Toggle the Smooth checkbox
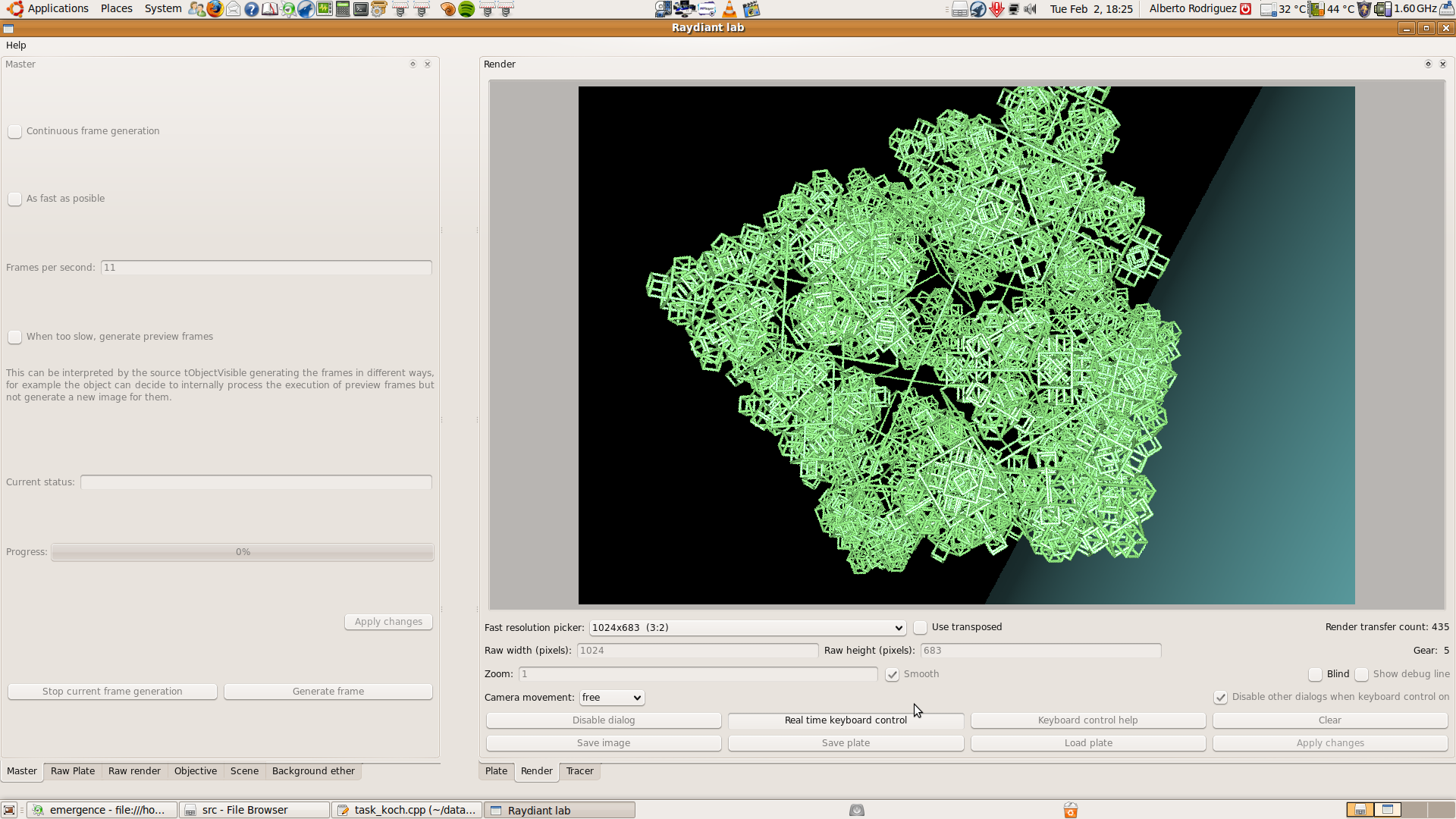Screen dimensions: 1456x819 click(893, 674)
